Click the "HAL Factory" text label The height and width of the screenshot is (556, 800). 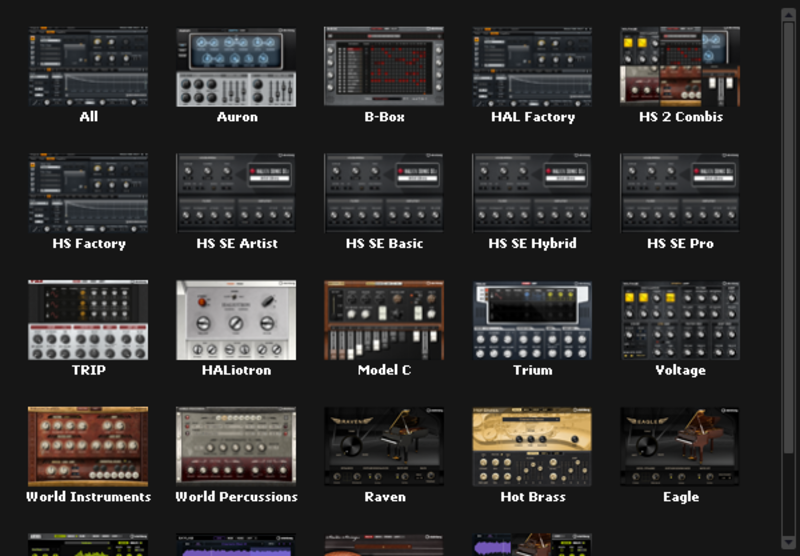(x=533, y=117)
